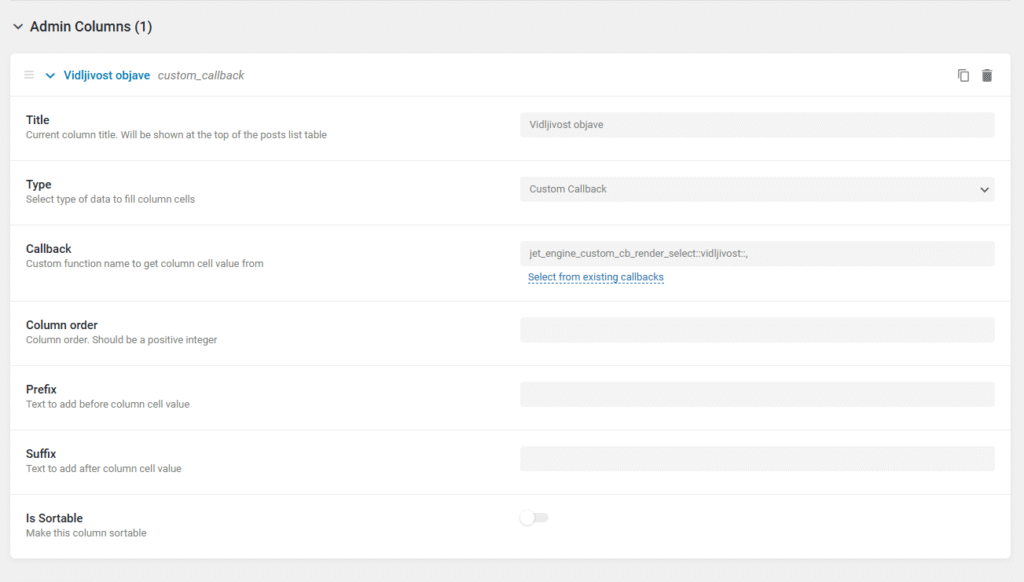The width and height of the screenshot is (1024, 582).
Task: Click the Type setting label
Action: coord(38,185)
